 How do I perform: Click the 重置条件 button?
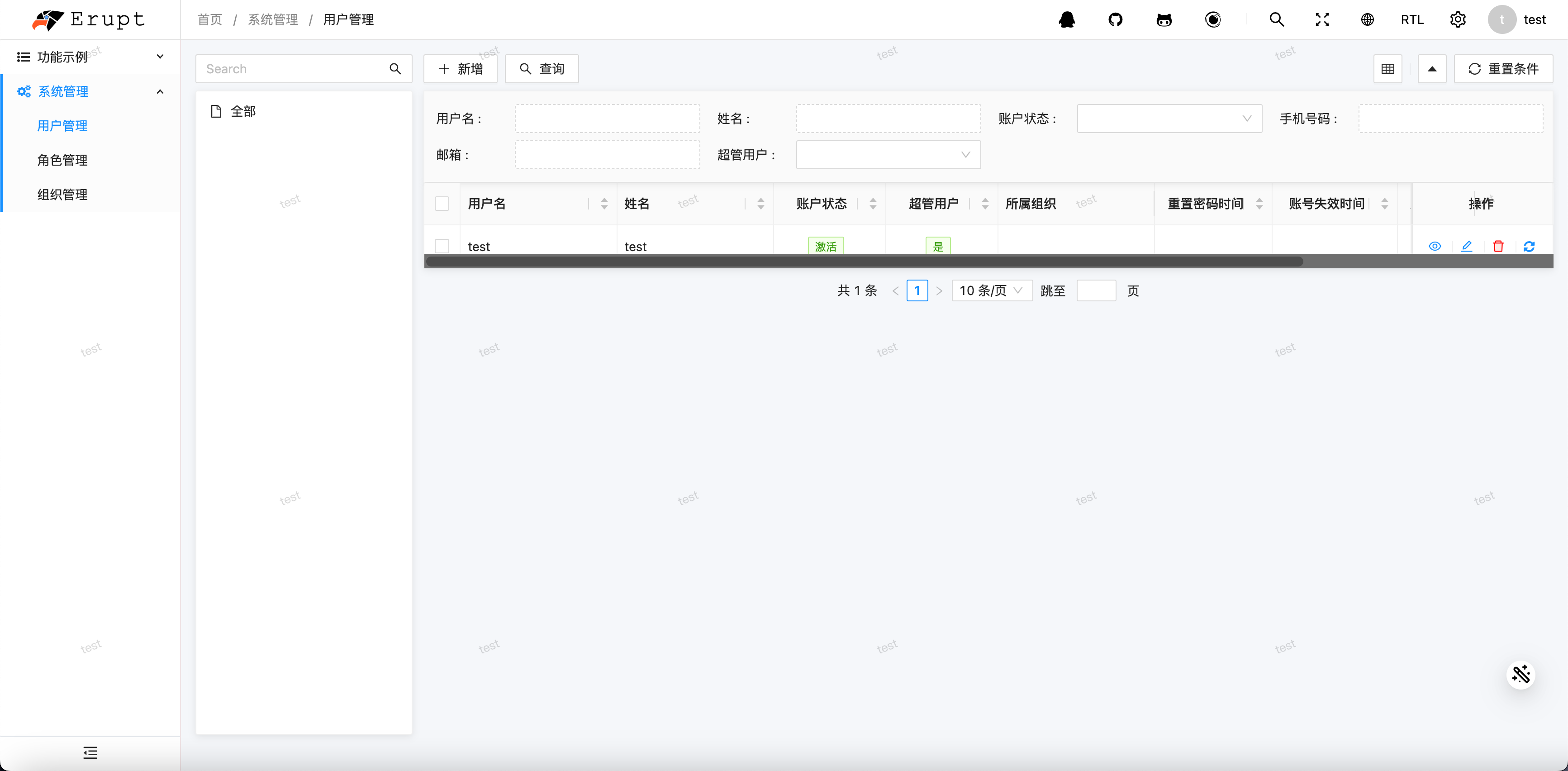click(1503, 69)
